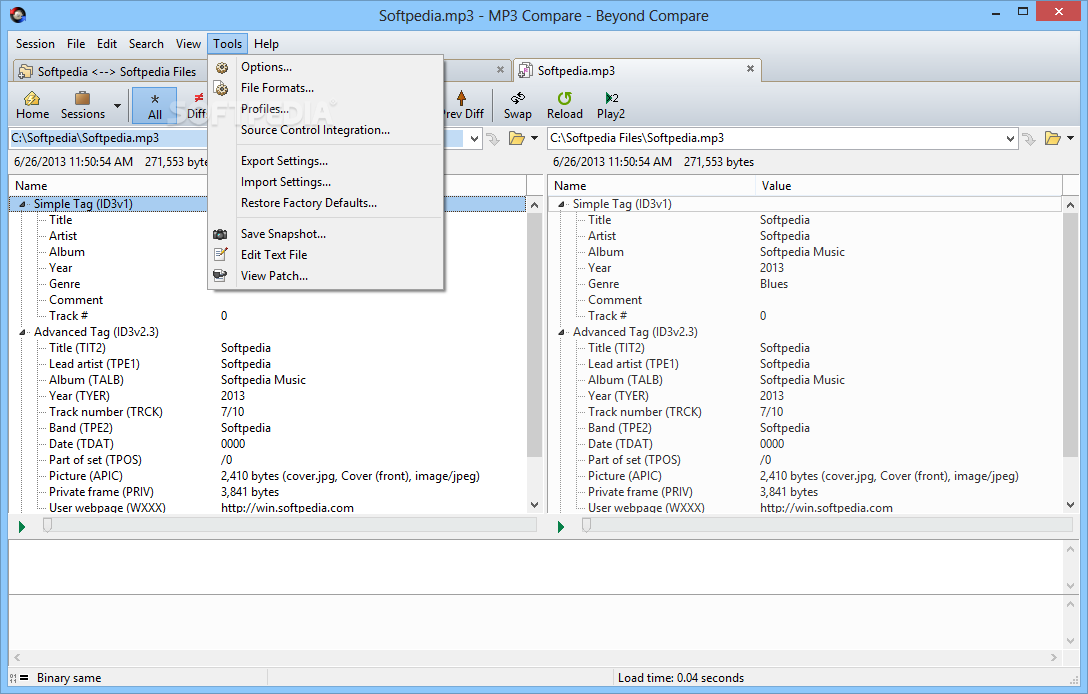Expand the left browse folder dropdown arrow
Screen dimensions: 1088x694
pos(534,138)
